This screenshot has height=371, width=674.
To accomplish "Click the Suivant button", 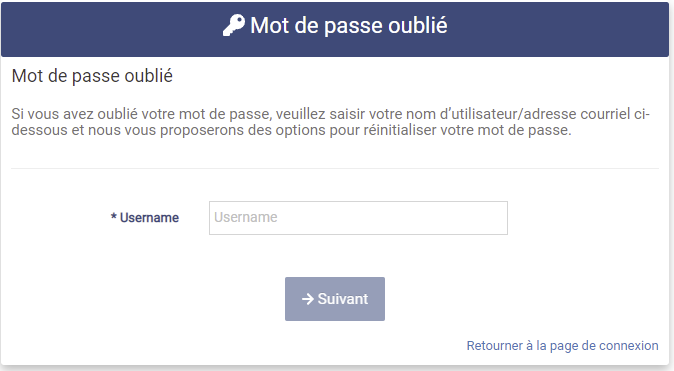I will tap(335, 299).
